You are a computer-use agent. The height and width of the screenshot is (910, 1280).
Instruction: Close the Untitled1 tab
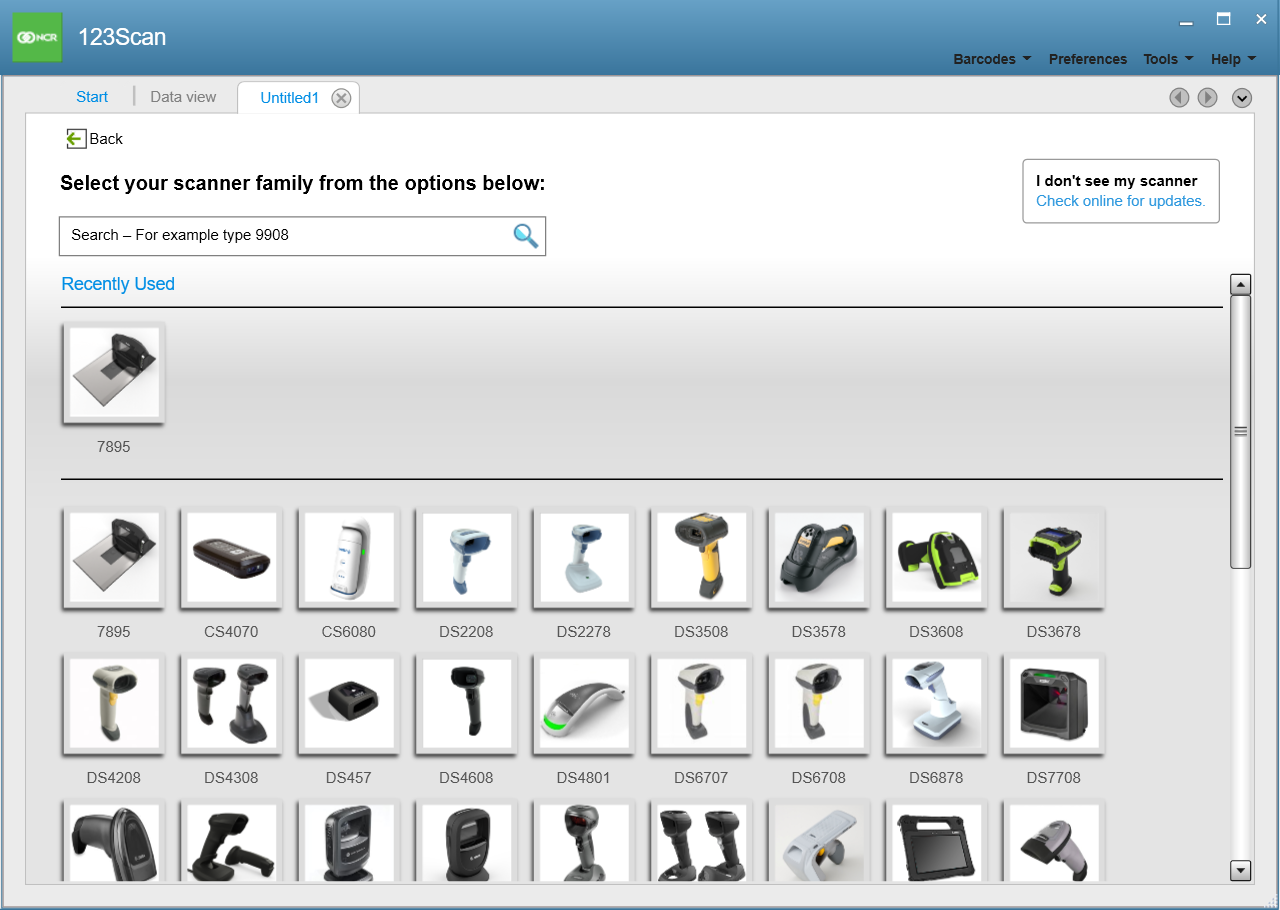point(341,98)
